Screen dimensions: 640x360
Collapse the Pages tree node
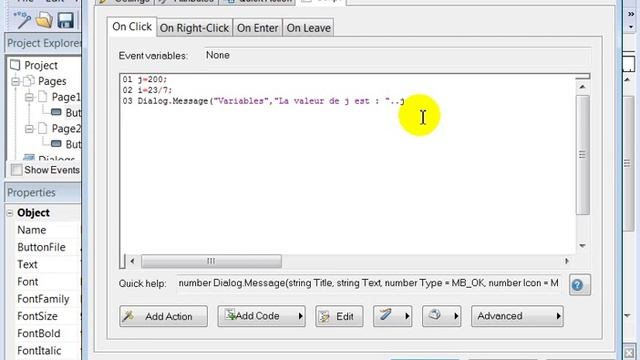click(x=16, y=81)
